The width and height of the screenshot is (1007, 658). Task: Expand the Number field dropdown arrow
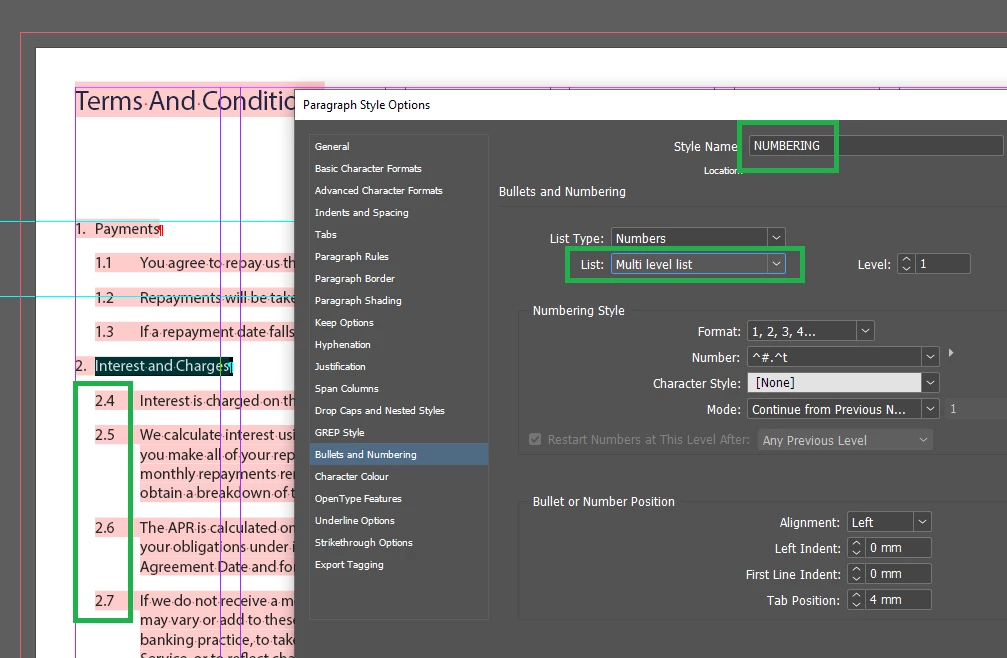pos(929,357)
